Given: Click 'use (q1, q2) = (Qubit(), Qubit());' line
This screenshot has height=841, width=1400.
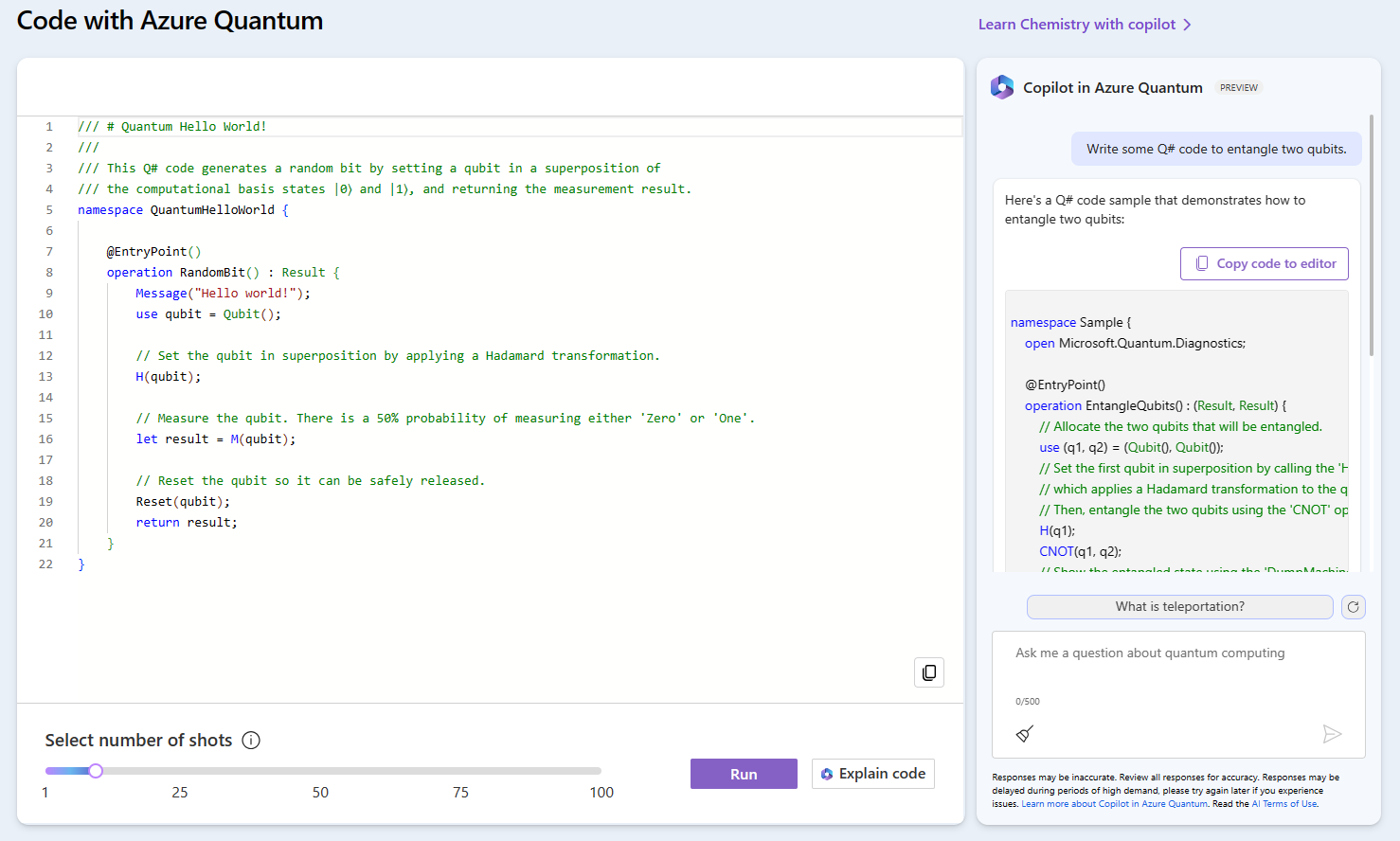Looking at the screenshot, I should (1131, 447).
